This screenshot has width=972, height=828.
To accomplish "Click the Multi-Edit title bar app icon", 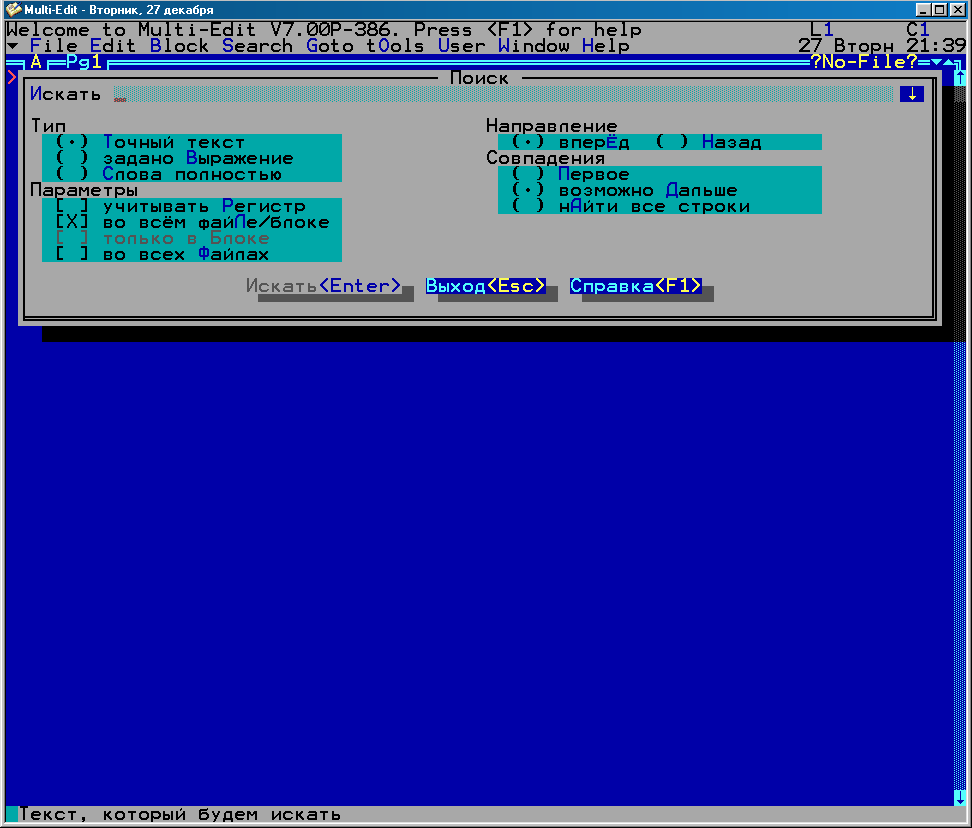I will pyautogui.click(x=13, y=10).
